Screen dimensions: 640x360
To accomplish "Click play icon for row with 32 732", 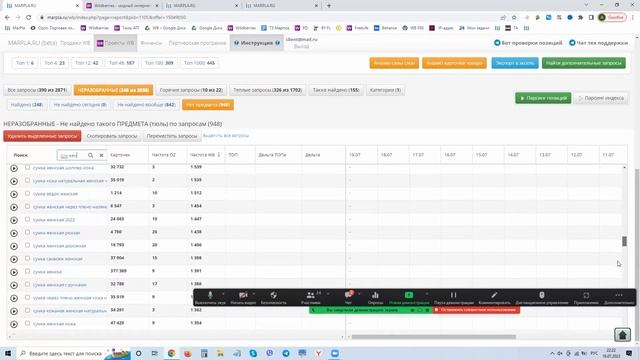I will (x=14, y=168).
